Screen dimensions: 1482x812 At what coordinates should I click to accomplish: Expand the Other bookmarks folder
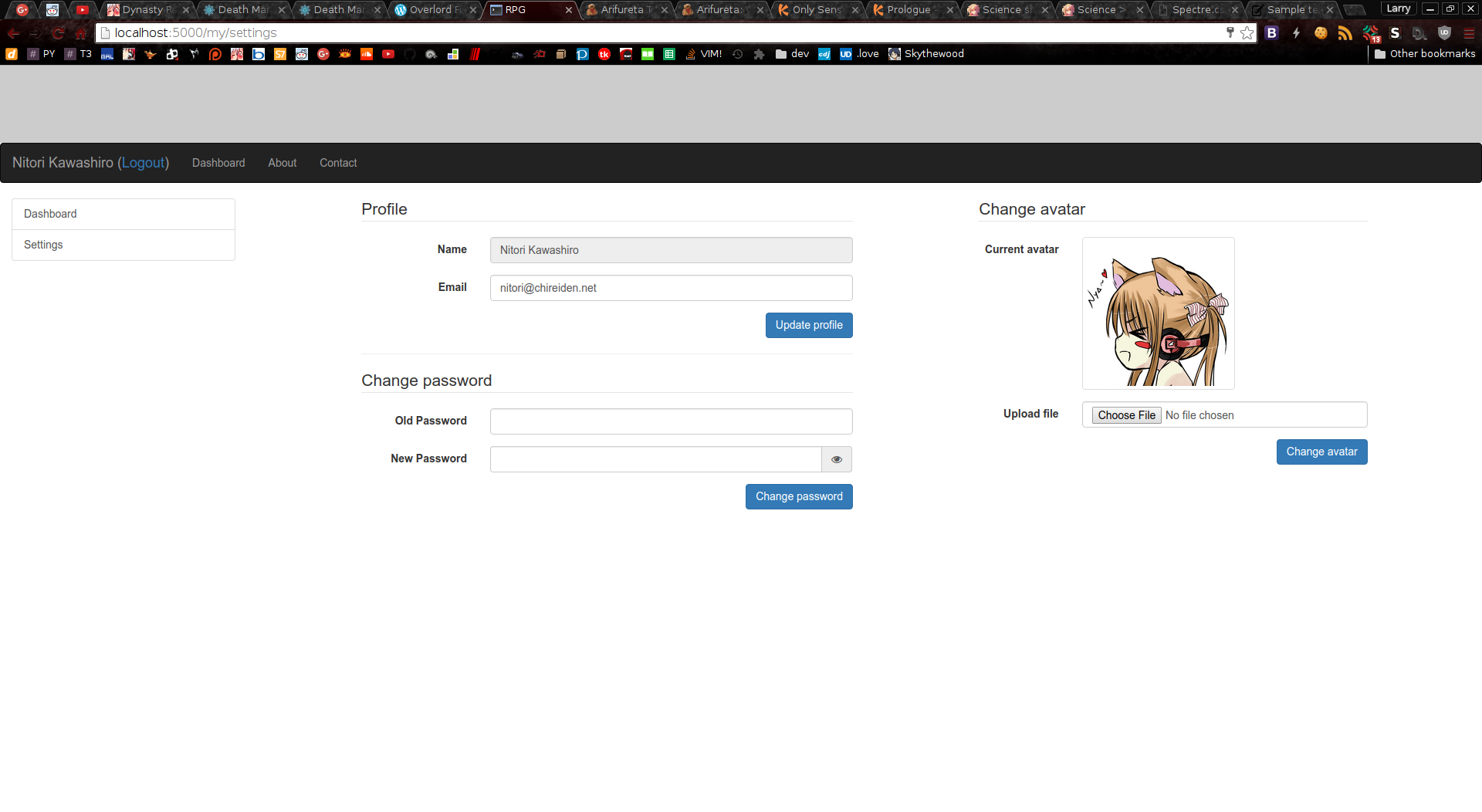click(1424, 54)
